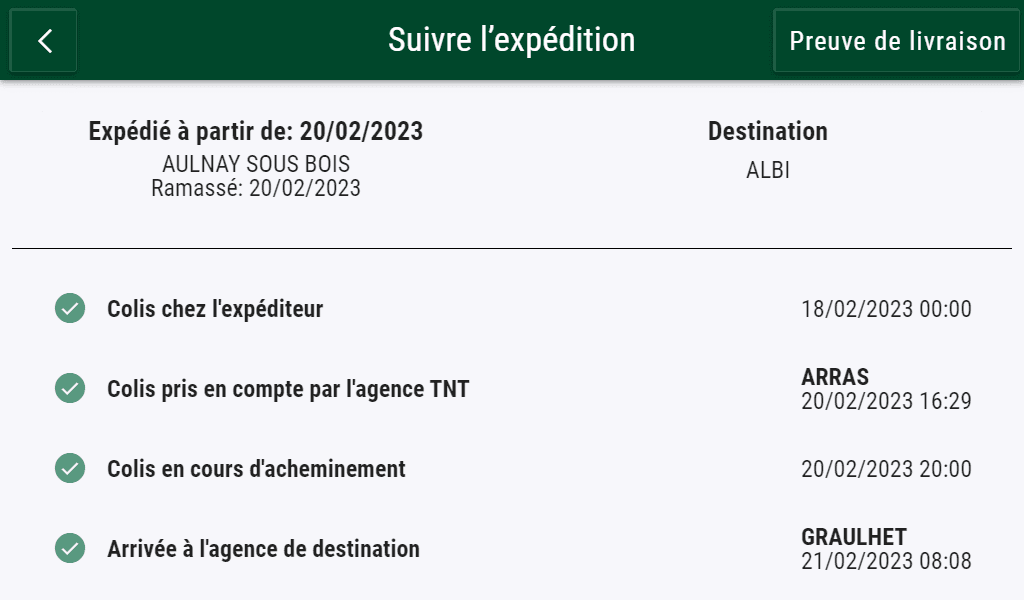
Task: Expand the 'Arrivée à l'agence de destination' row
Action: (x=264, y=548)
